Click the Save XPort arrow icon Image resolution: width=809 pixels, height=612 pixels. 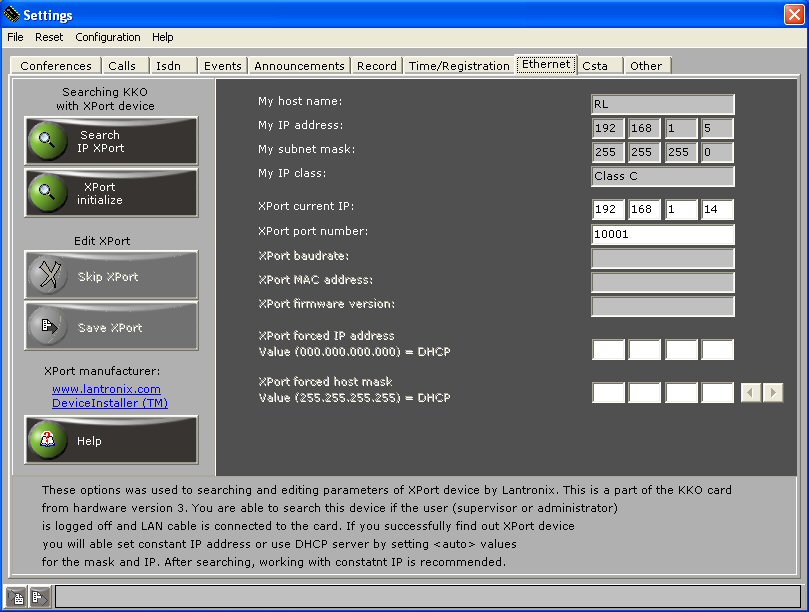click(x=47, y=326)
